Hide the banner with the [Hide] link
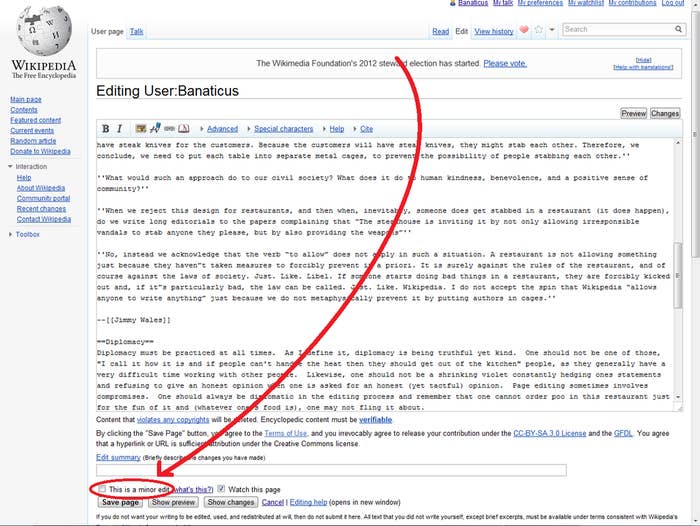Image resolution: width=700 pixels, height=526 pixels. (643, 60)
